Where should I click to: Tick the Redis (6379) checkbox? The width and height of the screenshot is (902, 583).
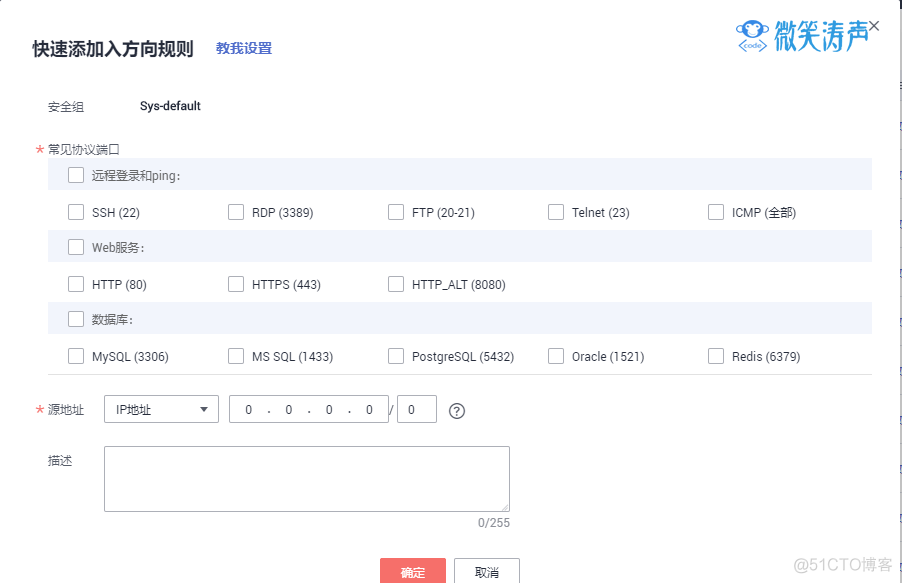pyautogui.click(x=716, y=356)
